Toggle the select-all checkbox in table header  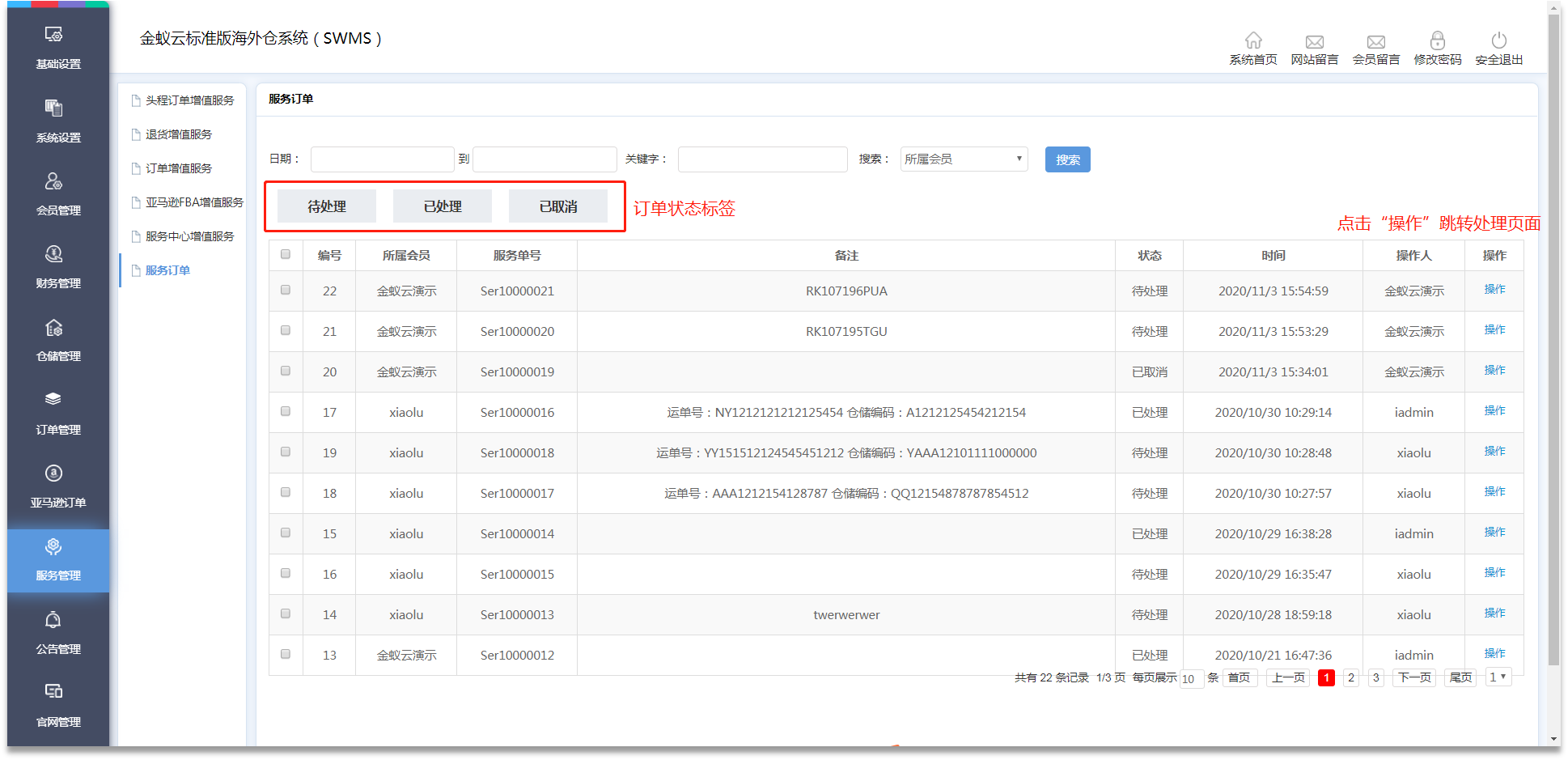pos(286,254)
